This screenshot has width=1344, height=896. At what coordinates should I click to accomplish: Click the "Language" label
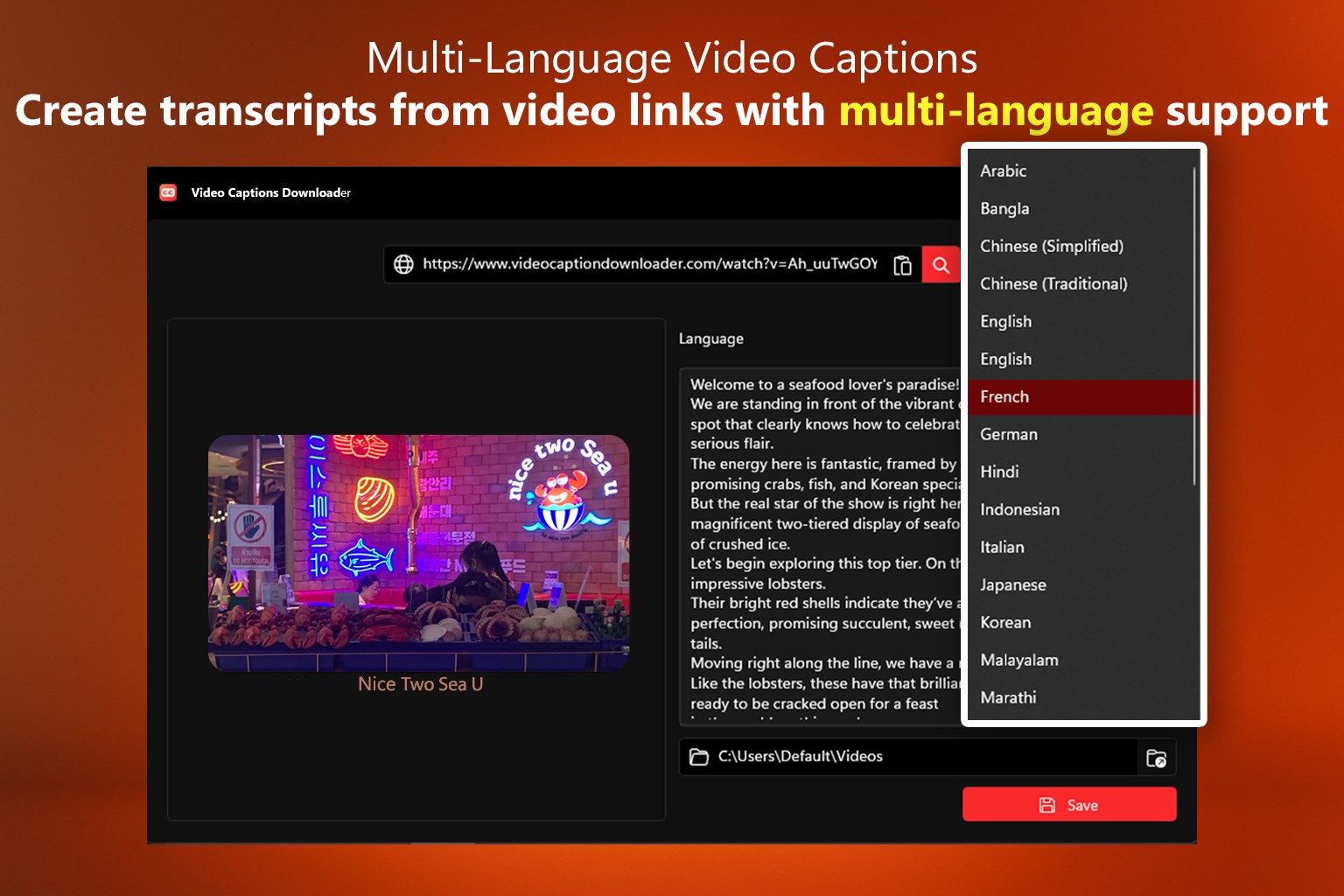(710, 339)
